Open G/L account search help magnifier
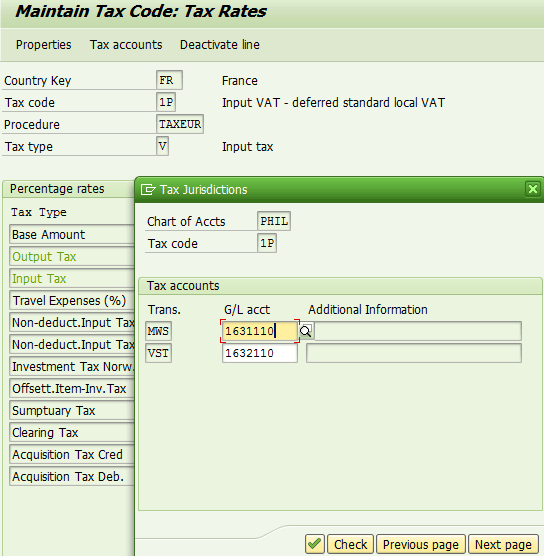The width and height of the screenshot is (544, 556). point(306,331)
